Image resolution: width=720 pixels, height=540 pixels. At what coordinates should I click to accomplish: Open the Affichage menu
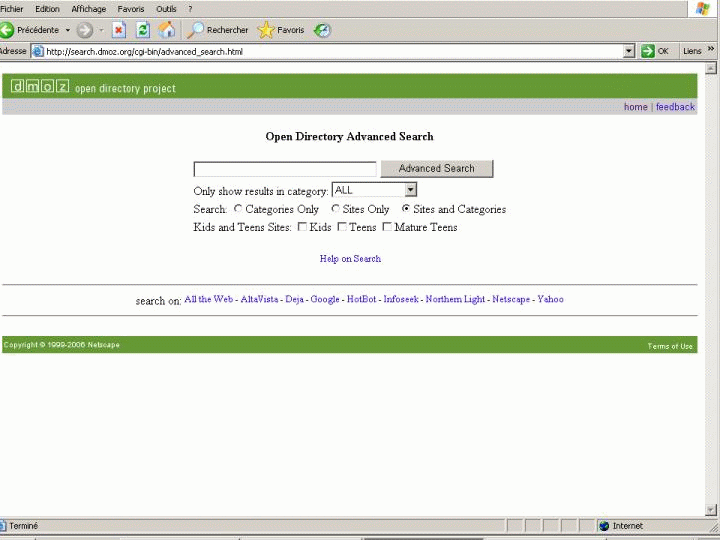point(89,9)
